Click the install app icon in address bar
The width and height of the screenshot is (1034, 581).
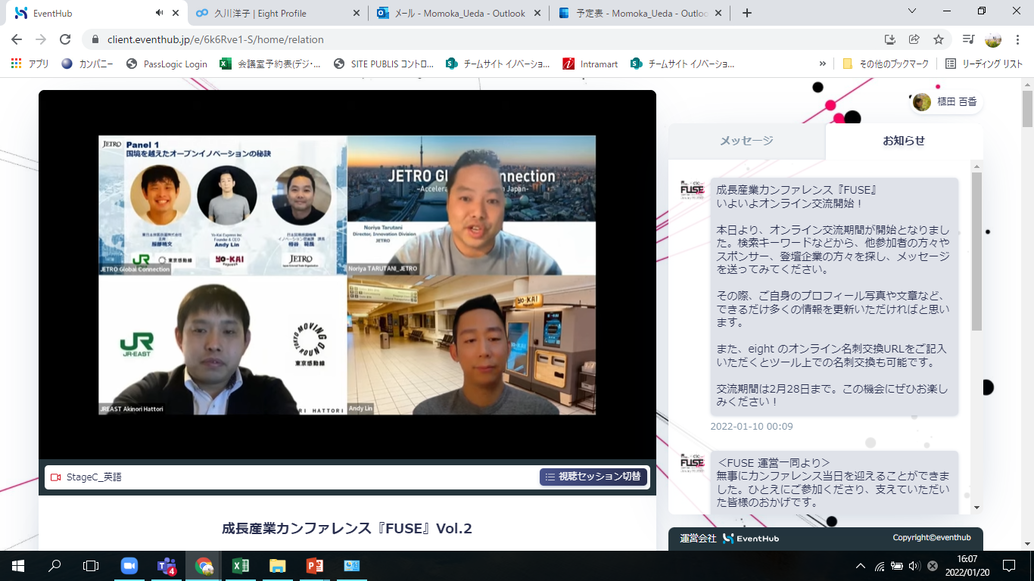tap(890, 40)
